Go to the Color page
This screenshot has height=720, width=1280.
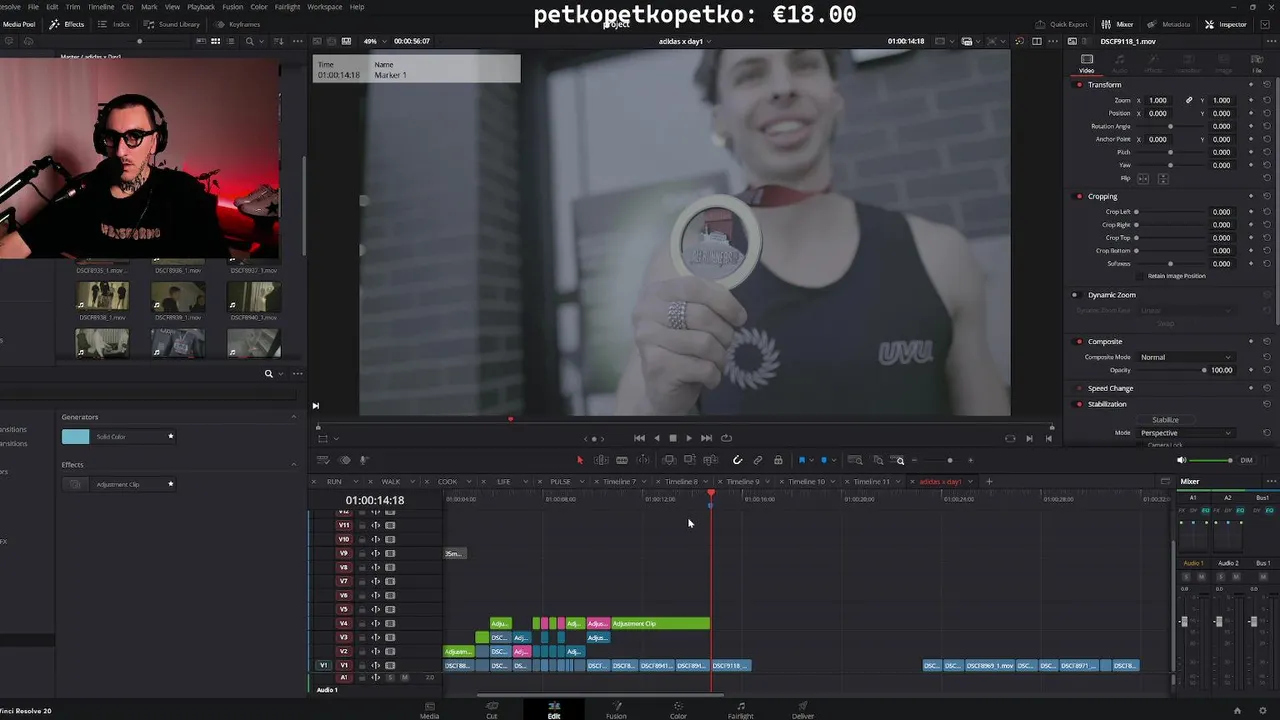click(x=678, y=710)
